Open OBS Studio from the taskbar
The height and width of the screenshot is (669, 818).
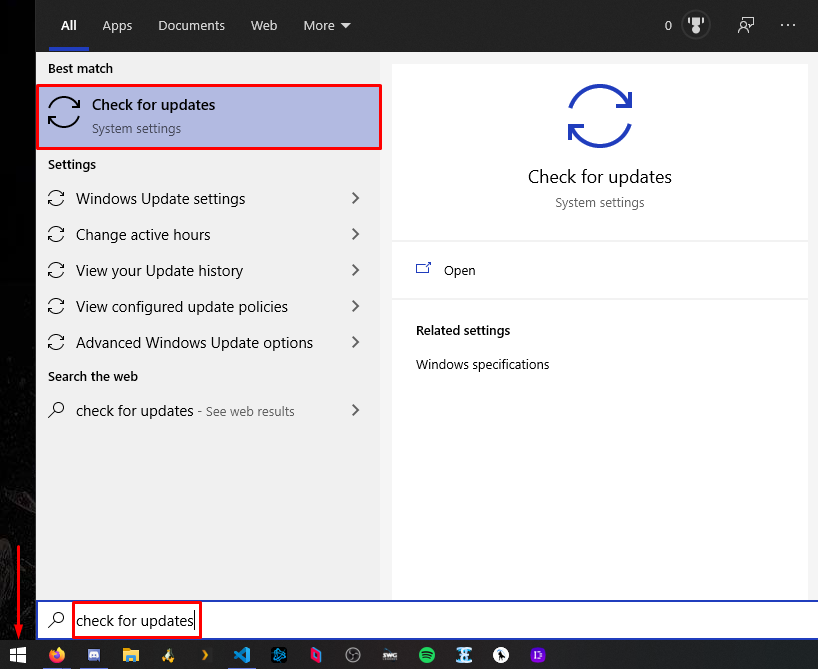click(353, 654)
